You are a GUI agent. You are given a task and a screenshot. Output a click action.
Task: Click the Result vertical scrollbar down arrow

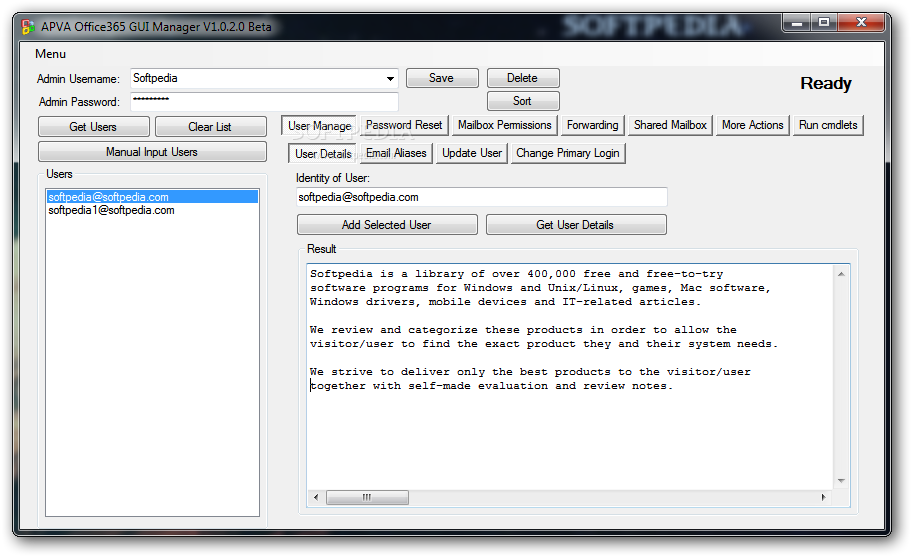tap(841, 481)
